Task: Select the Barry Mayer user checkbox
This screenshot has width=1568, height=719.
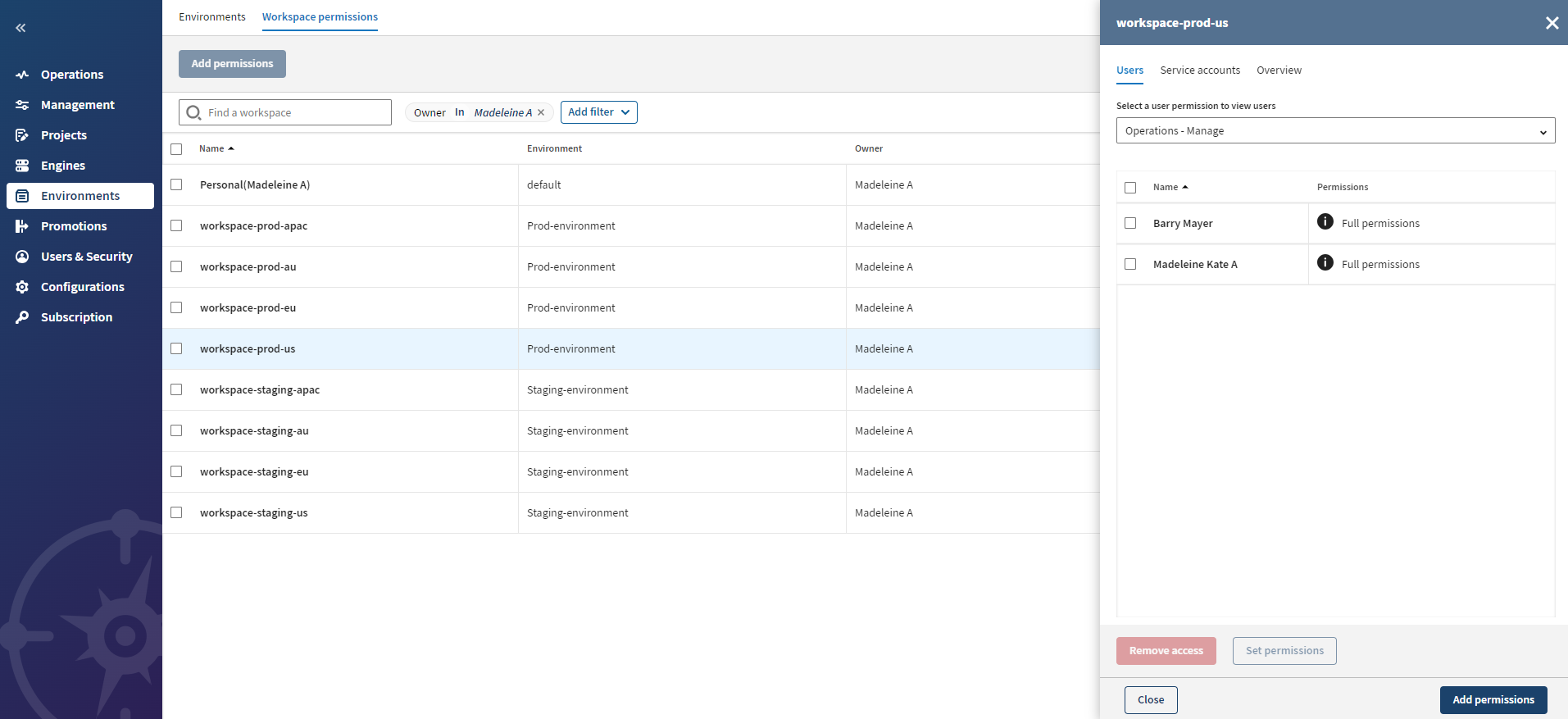Action: pos(1130,223)
